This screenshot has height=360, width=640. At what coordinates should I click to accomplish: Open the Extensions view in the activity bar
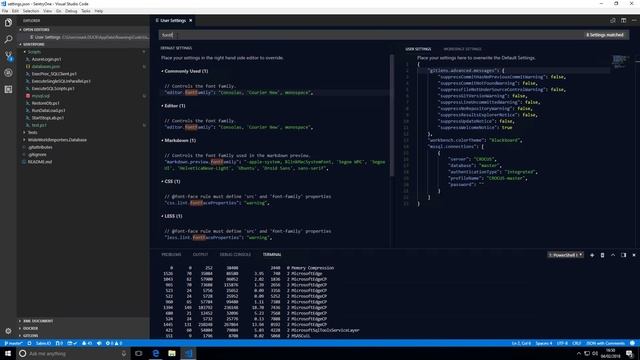[x=8, y=89]
